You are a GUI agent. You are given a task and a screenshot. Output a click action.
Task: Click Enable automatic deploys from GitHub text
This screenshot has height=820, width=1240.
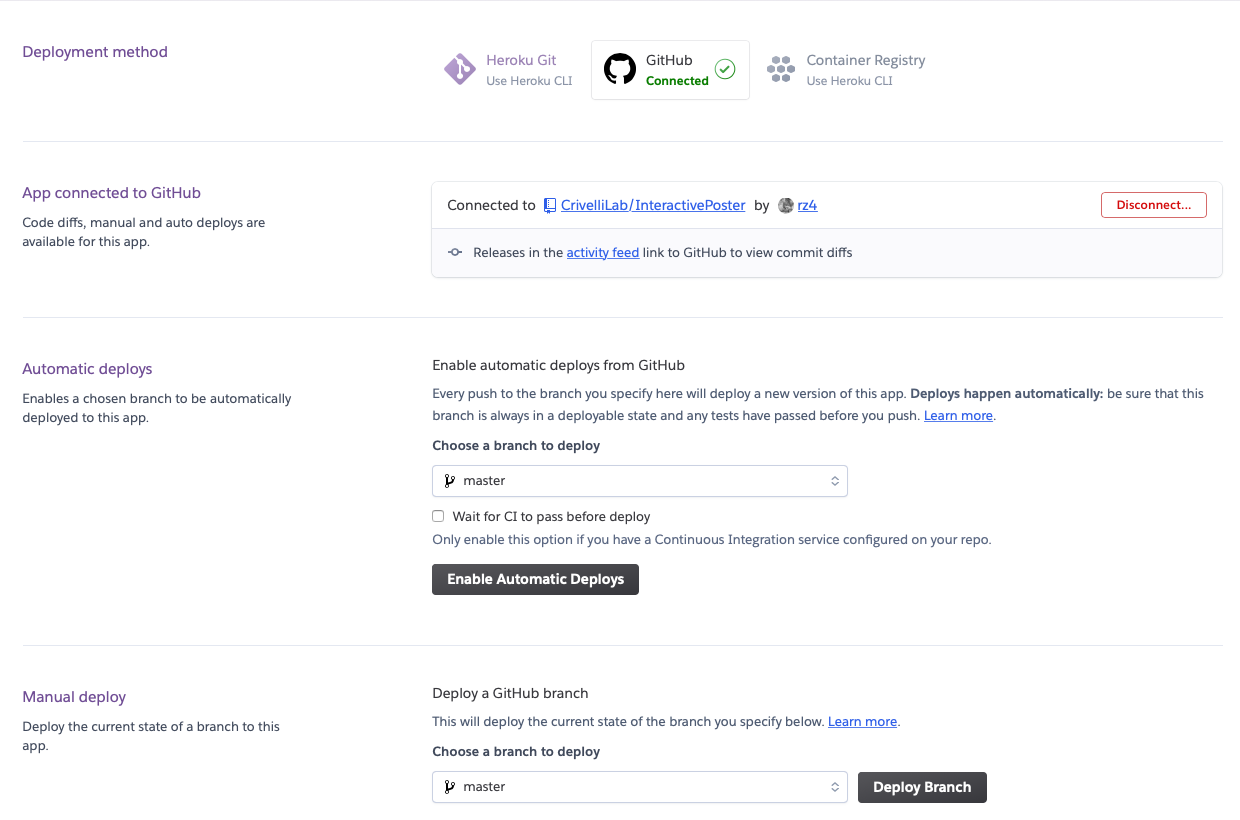click(x=558, y=365)
